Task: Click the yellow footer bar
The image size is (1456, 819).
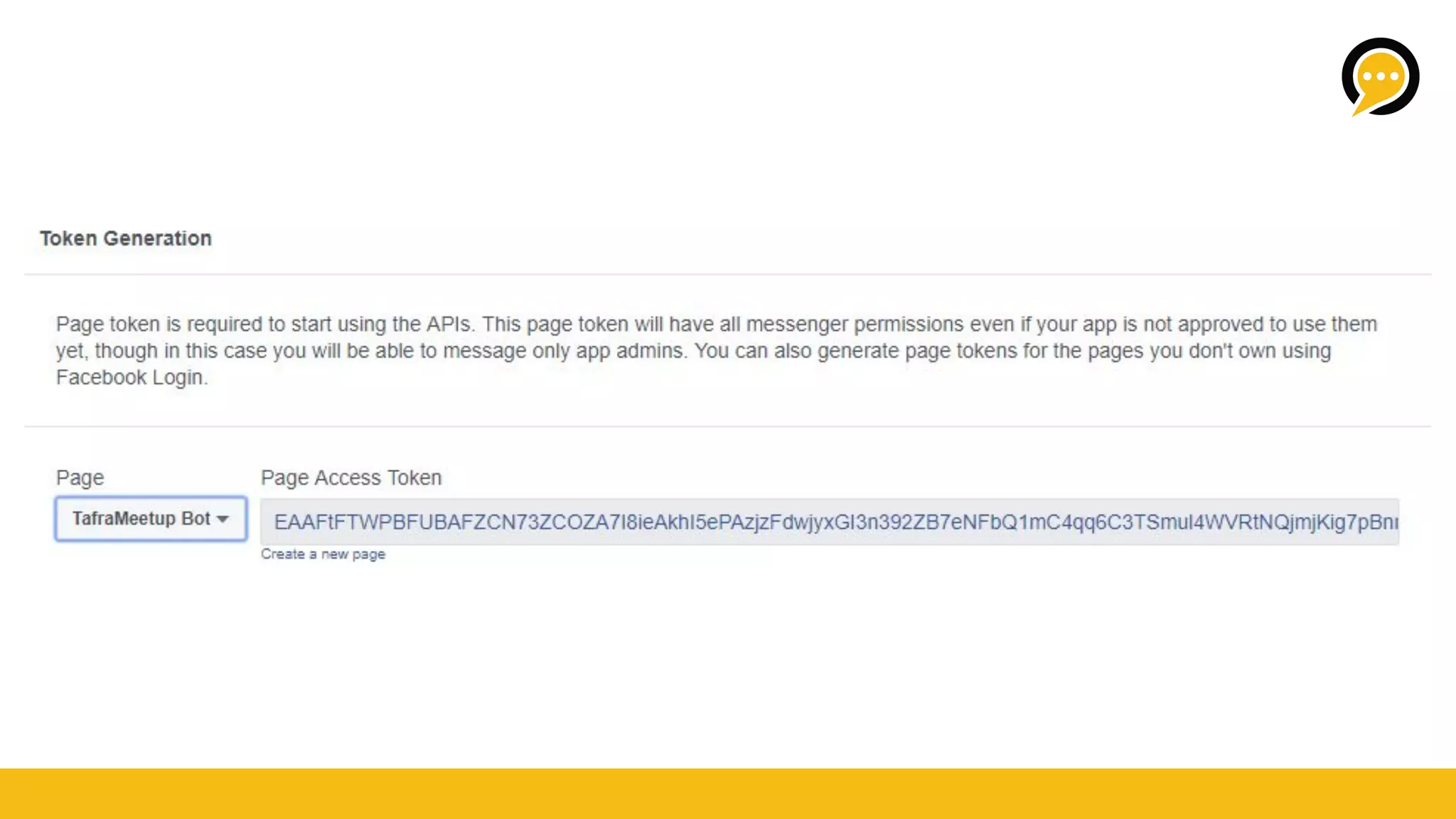Action: click(x=728, y=793)
